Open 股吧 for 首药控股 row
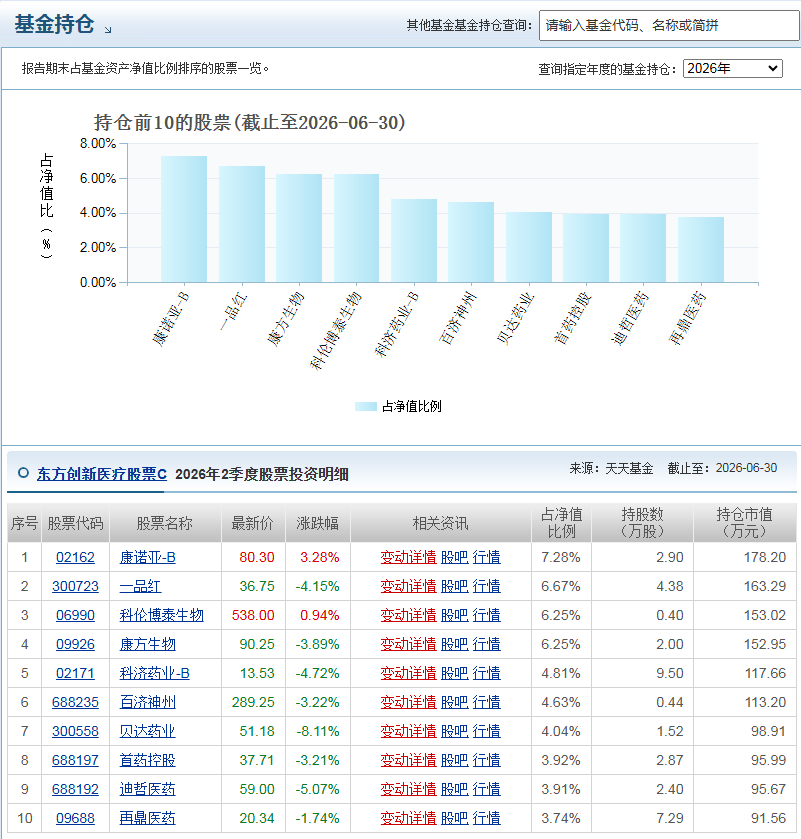This screenshot has width=801, height=839. 455,760
